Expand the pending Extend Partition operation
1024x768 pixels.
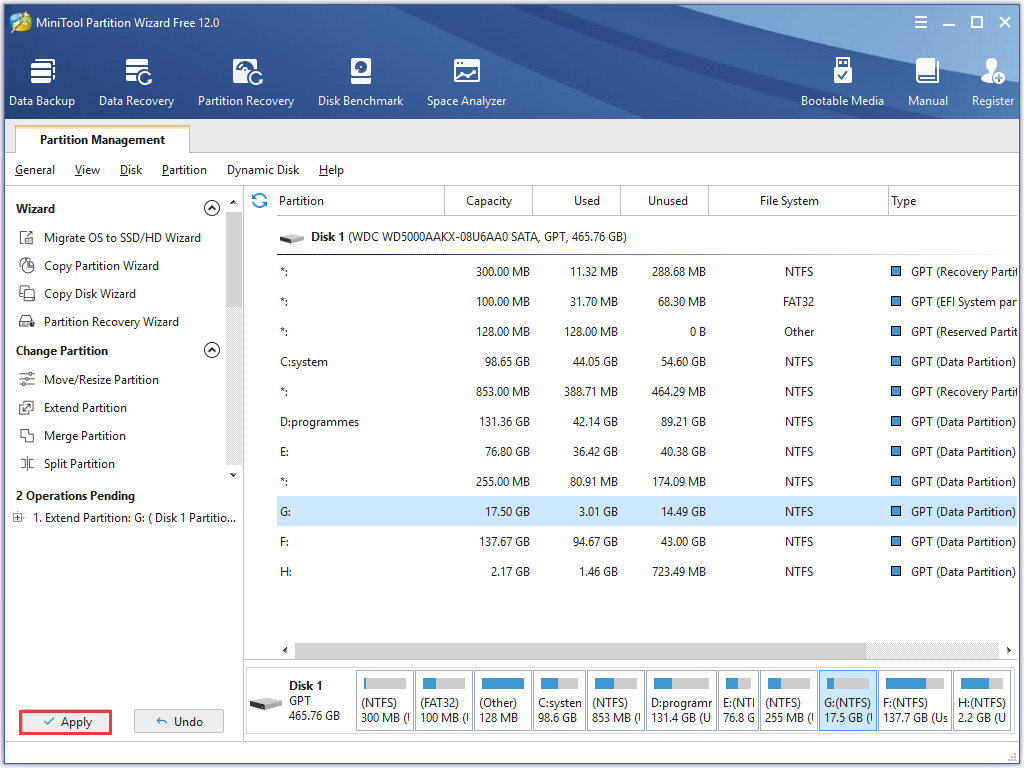pos(18,518)
